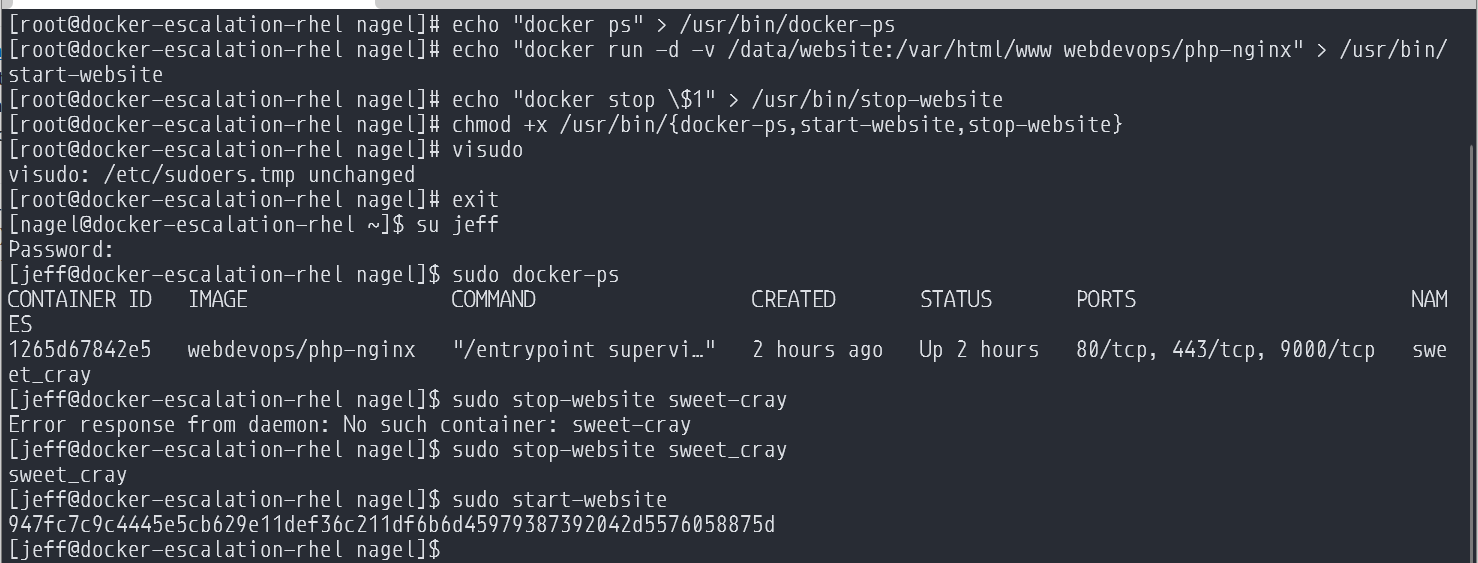This screenshot has width=1478, height=563.
Task: Click the "80/tcp, 443/tcp, 9000/tcp" ports text
Action: [x=1225, y=350]
